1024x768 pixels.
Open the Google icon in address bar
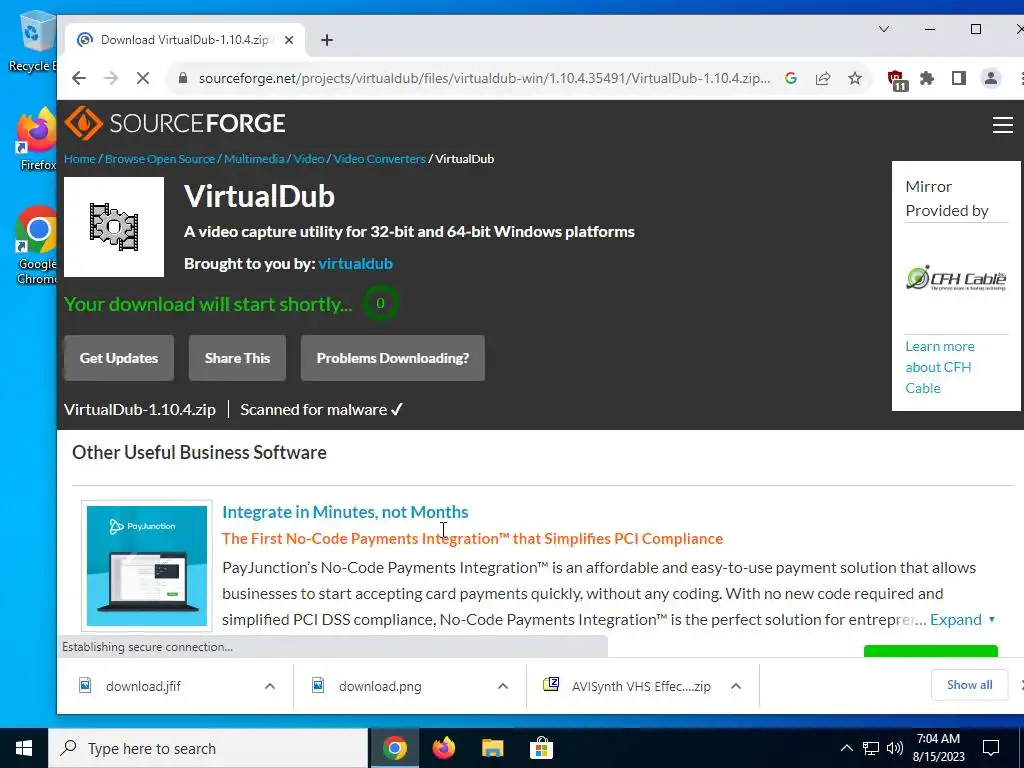pyautogui.click(x=791, y=78)
